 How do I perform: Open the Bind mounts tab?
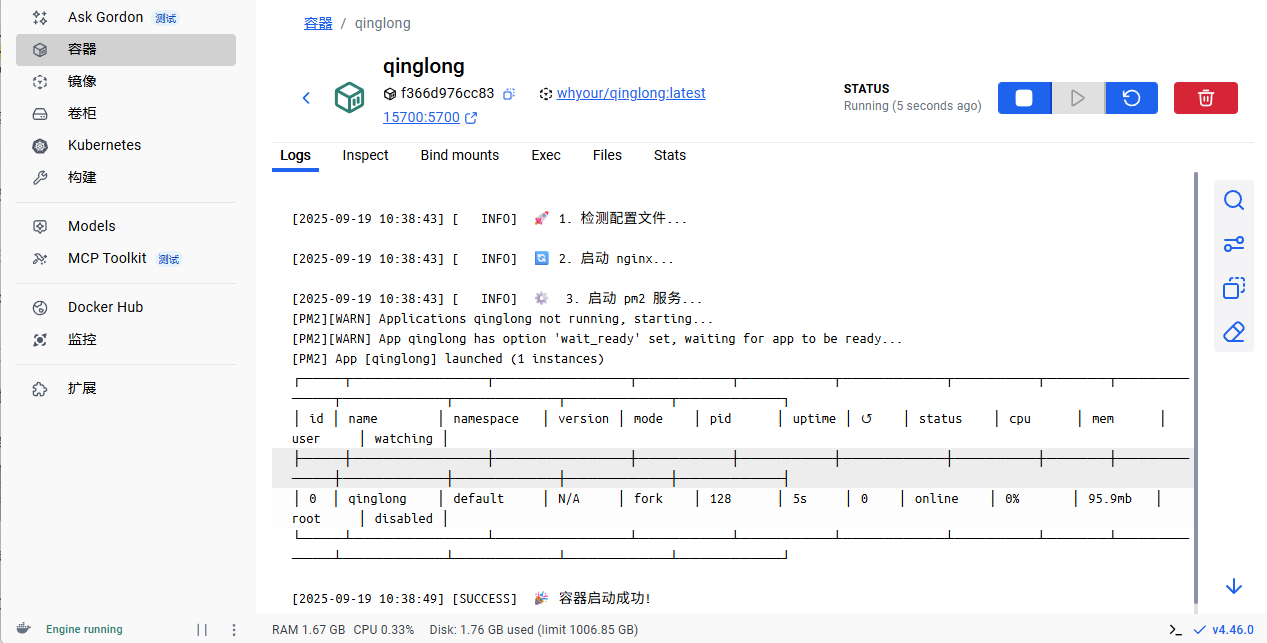(459, 155)
